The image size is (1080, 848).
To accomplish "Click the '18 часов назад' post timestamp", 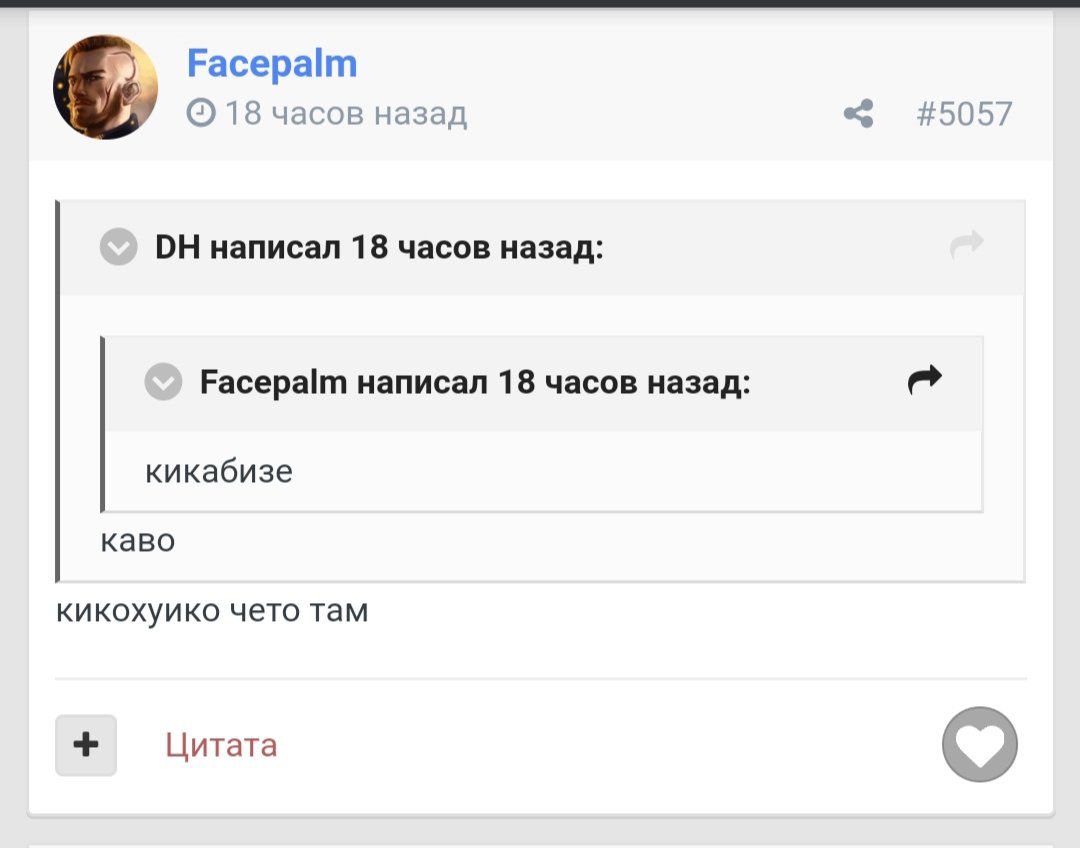I will (x=346, y=113).
